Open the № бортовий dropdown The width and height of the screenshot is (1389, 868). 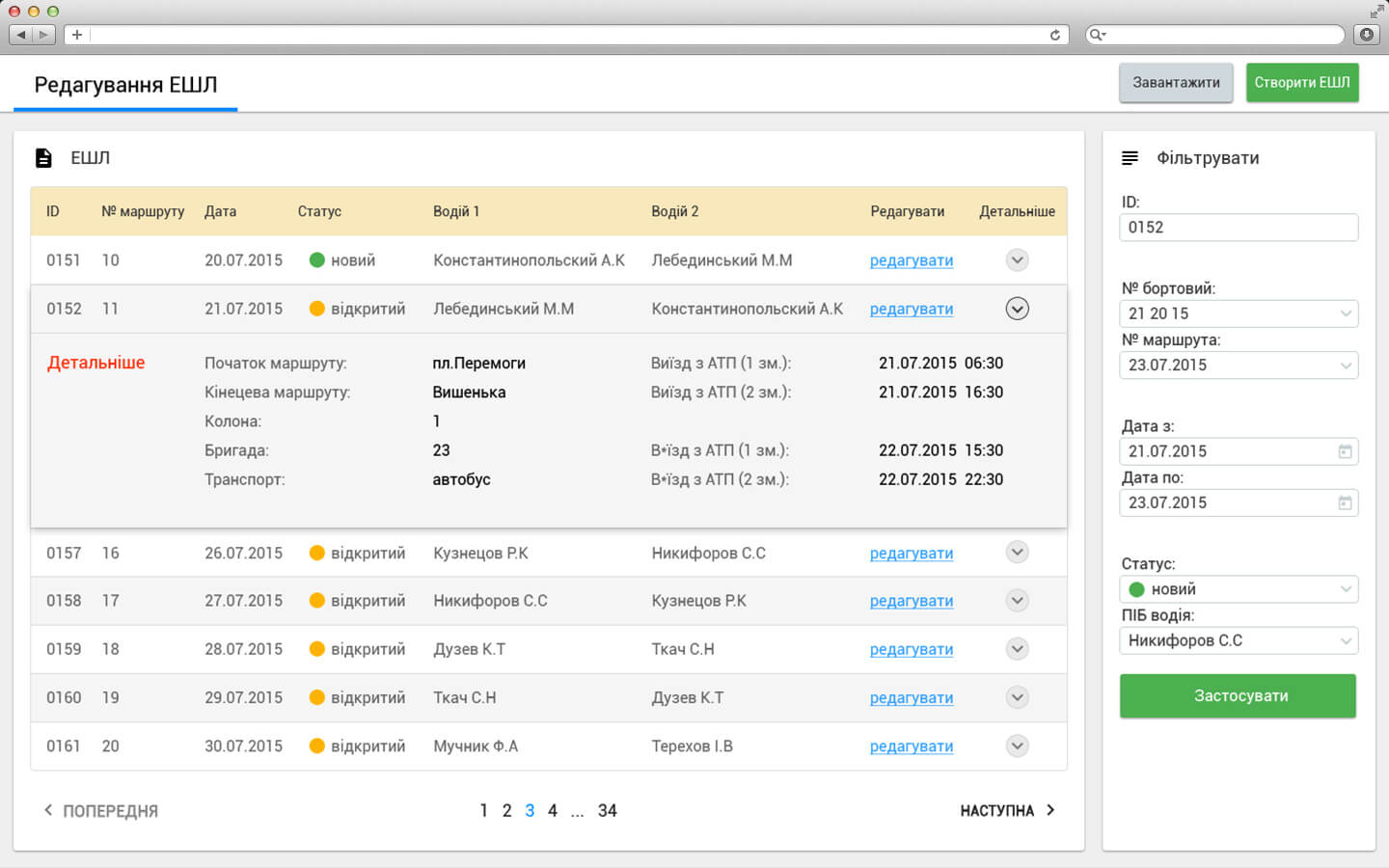(x=1239, y=313)
